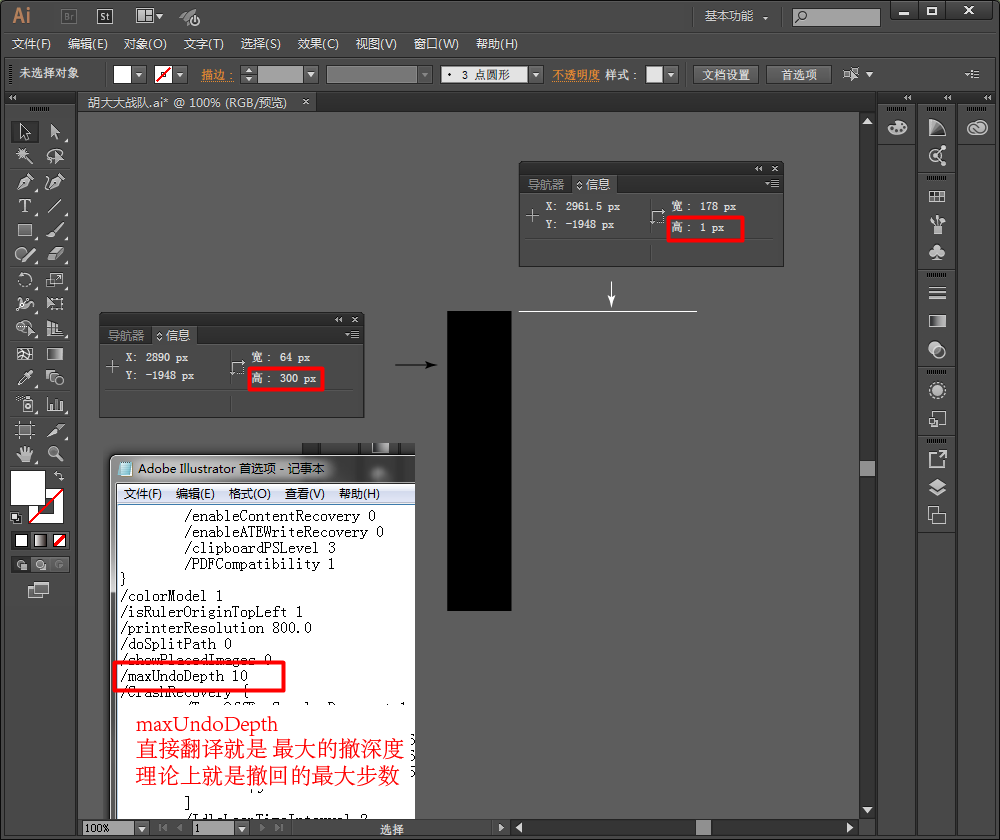Select the Magic Wand tool
This screenshot has height=840, width=1000.
(x=25, y=156)
